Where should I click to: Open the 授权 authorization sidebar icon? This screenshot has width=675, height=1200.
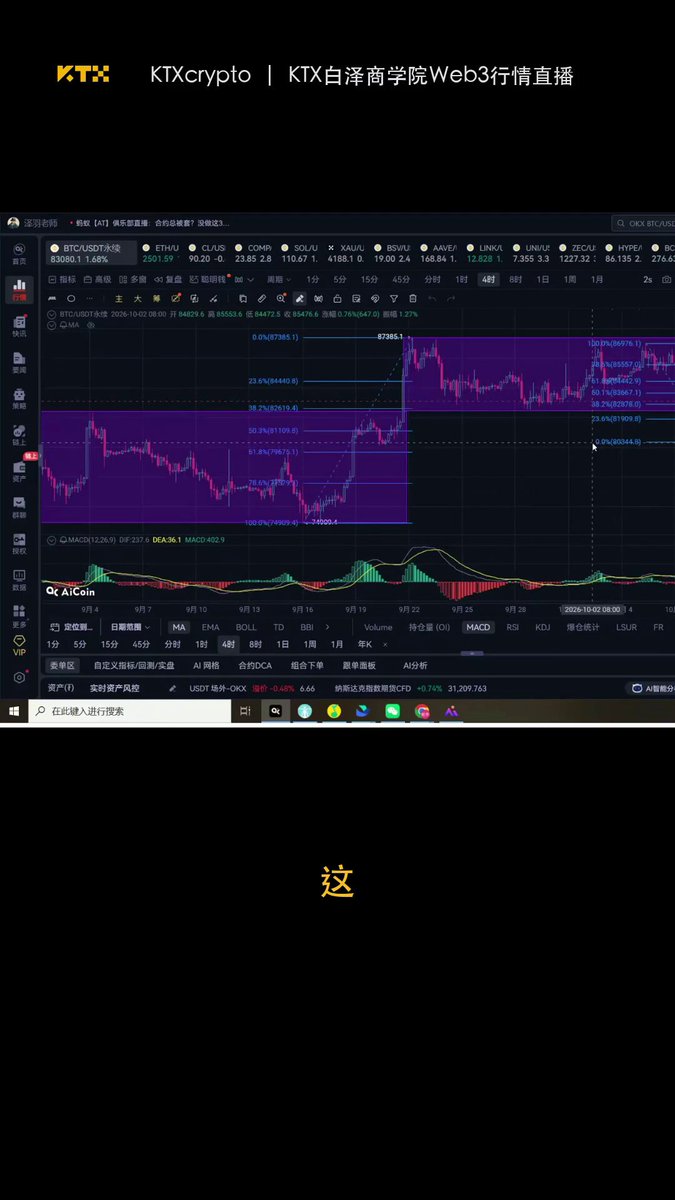(19, 543)
